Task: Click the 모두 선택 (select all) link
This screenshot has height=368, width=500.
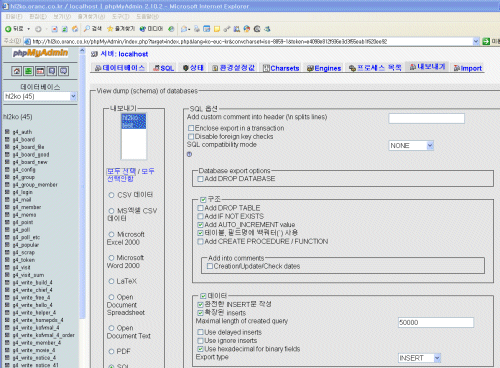Action: (121, 171)
